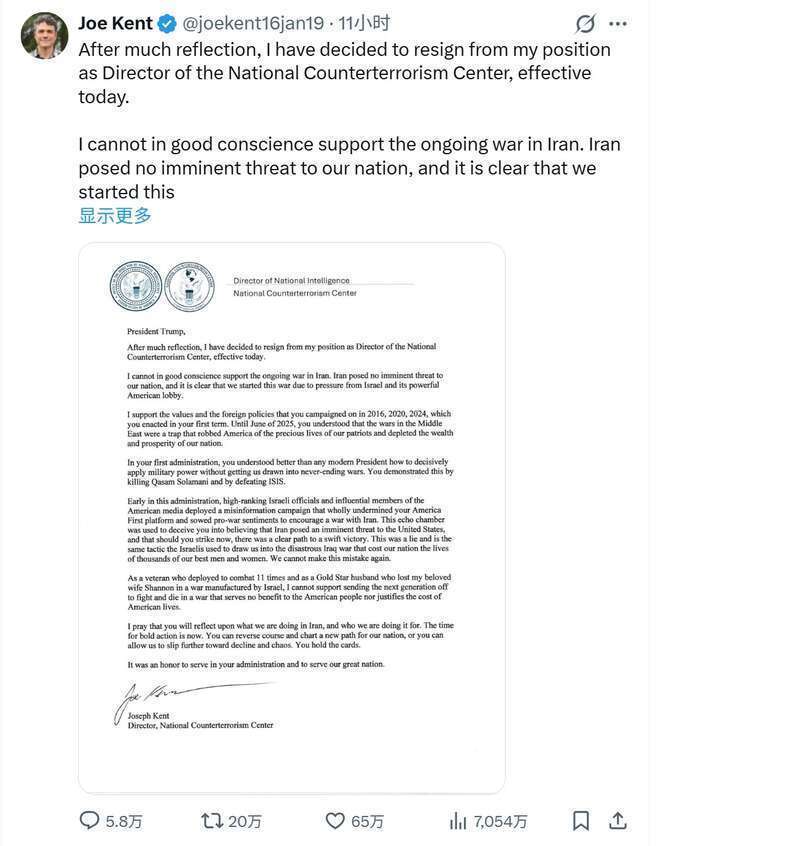Bookmark this post
The width and height of the screenshot is (800, 846).
[x=581, y=821]
